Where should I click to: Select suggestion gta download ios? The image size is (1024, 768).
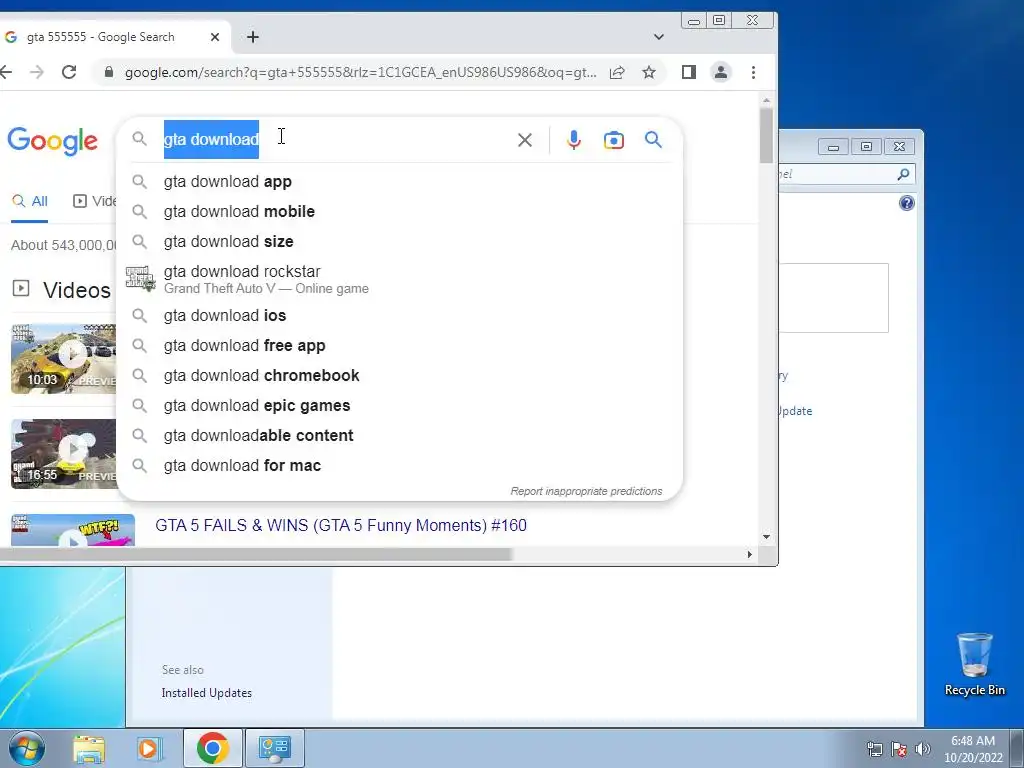point(399,315)
